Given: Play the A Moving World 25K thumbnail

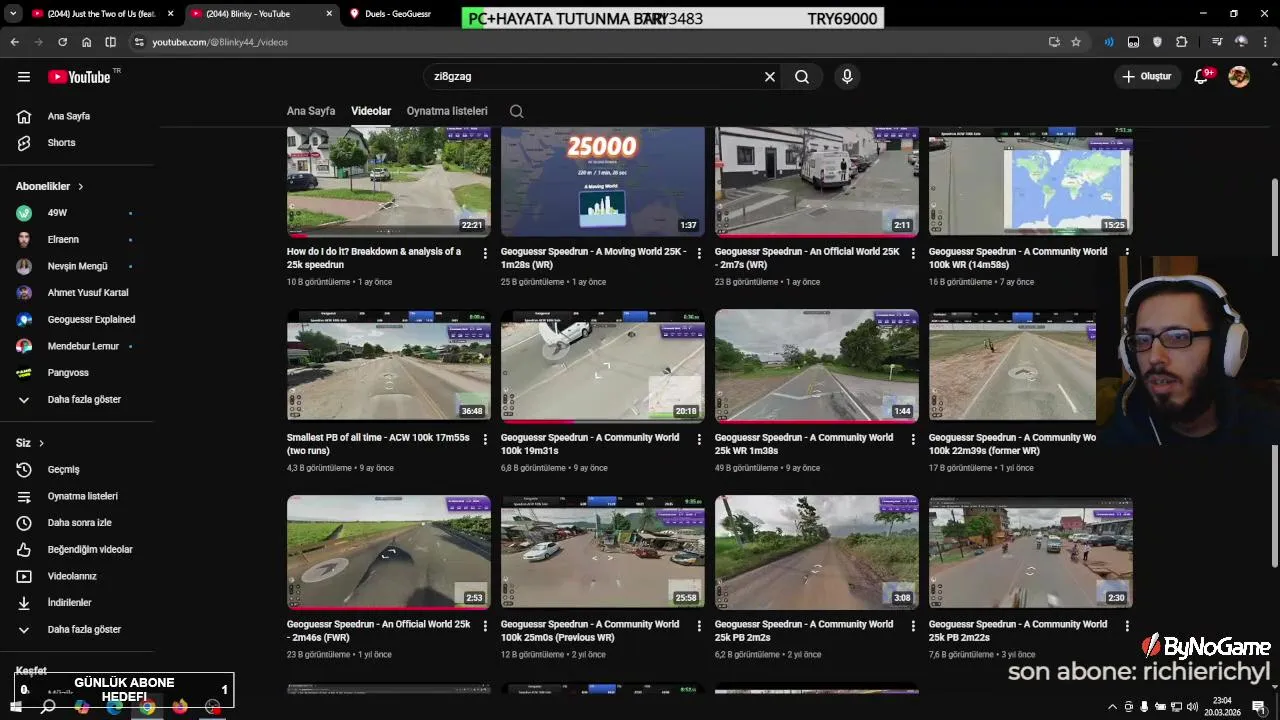Looking at the screenshot, I should tap(603, 181).
